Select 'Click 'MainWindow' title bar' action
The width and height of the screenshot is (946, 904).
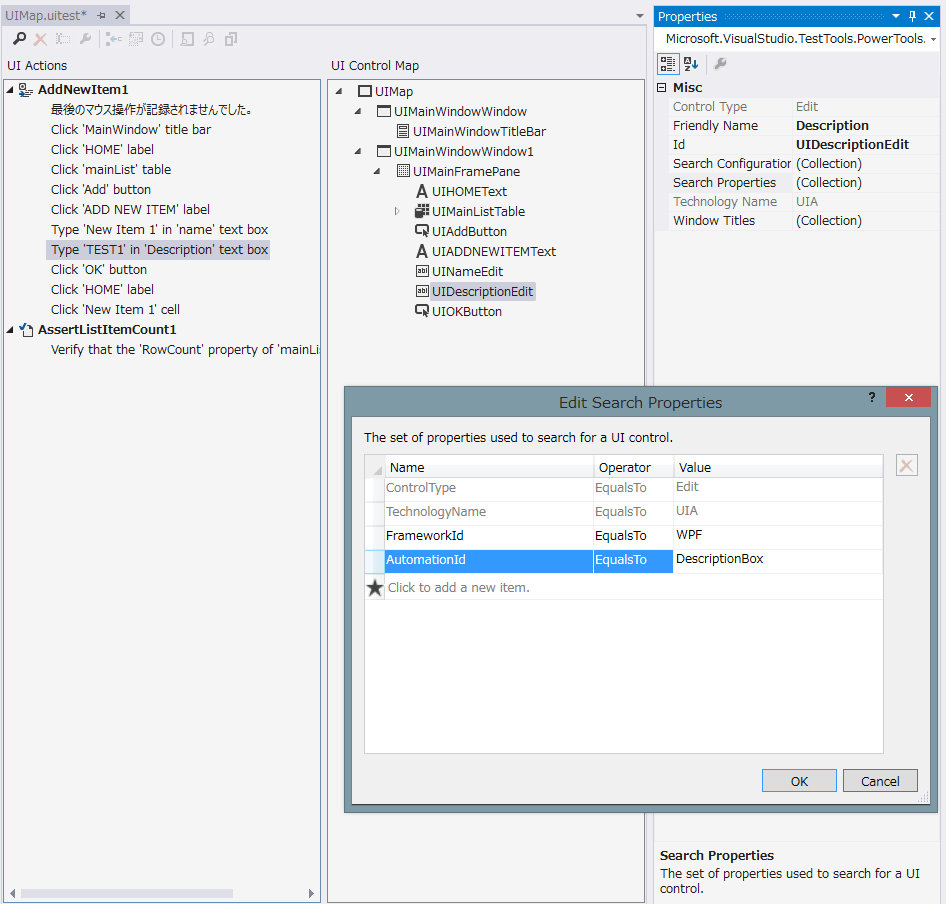[x=131, y=129]
